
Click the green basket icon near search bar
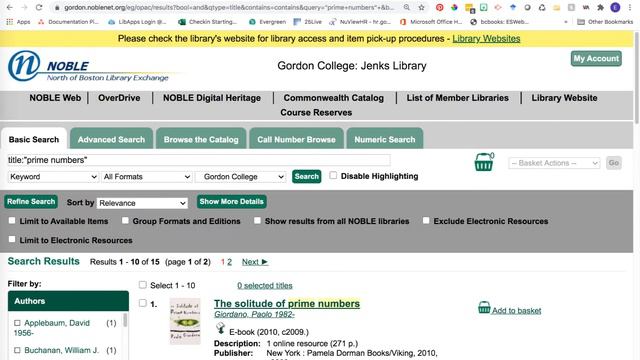[484, 162]
